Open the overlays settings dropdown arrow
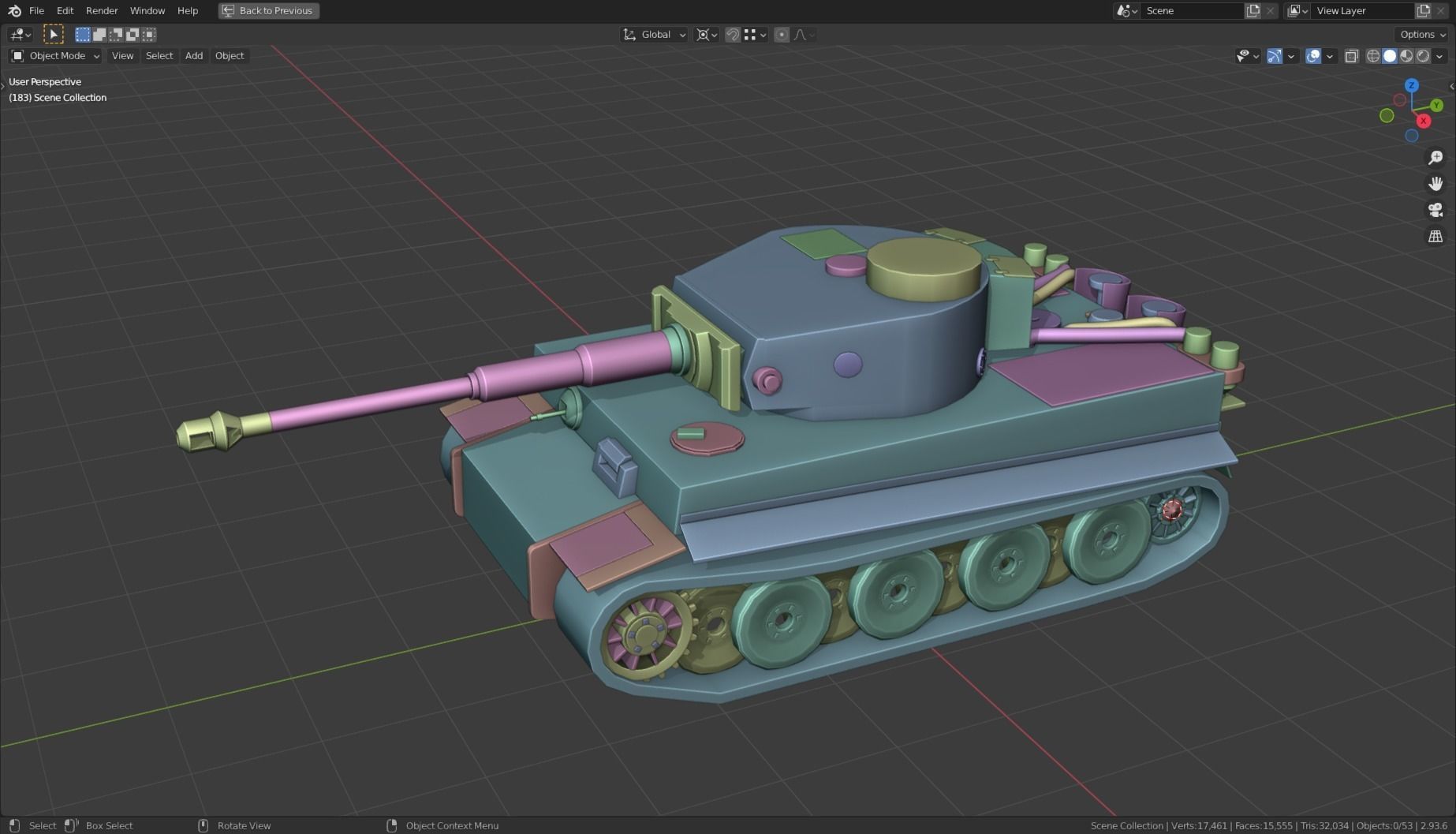This screenshot has width=1456, height=834. [1330, 56]
